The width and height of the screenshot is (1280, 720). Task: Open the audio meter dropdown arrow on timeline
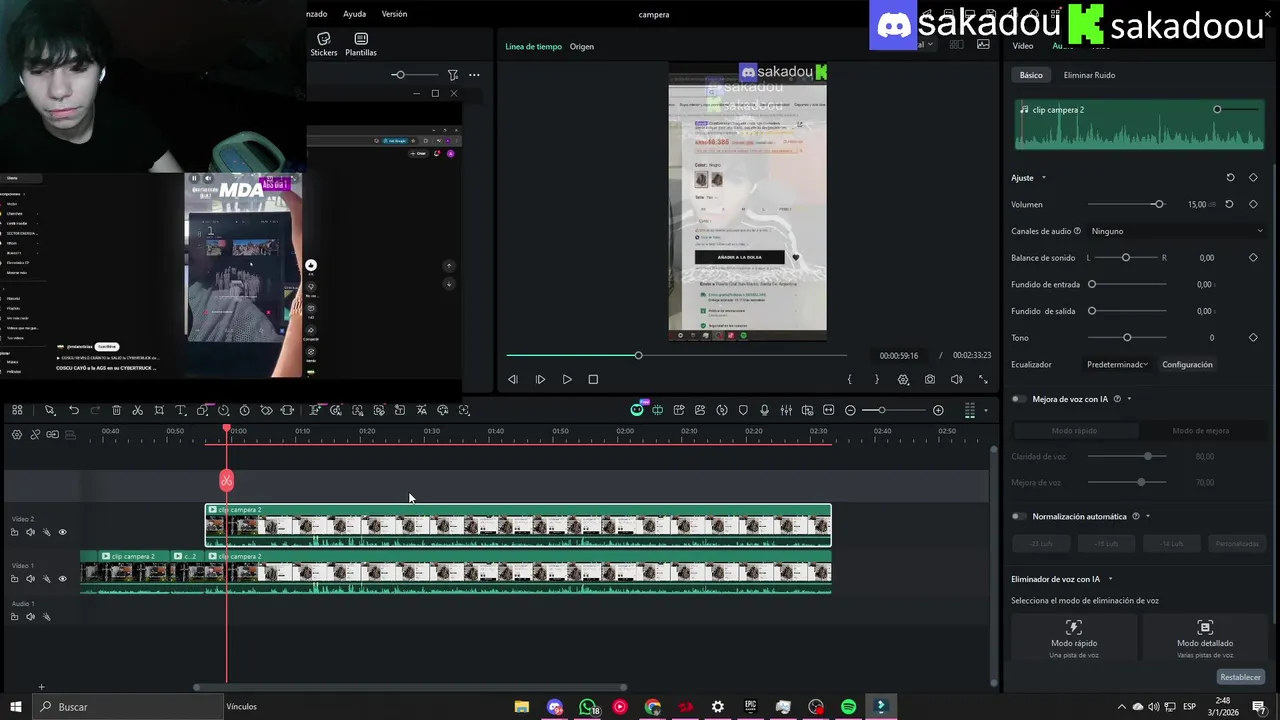click(985, 410)
